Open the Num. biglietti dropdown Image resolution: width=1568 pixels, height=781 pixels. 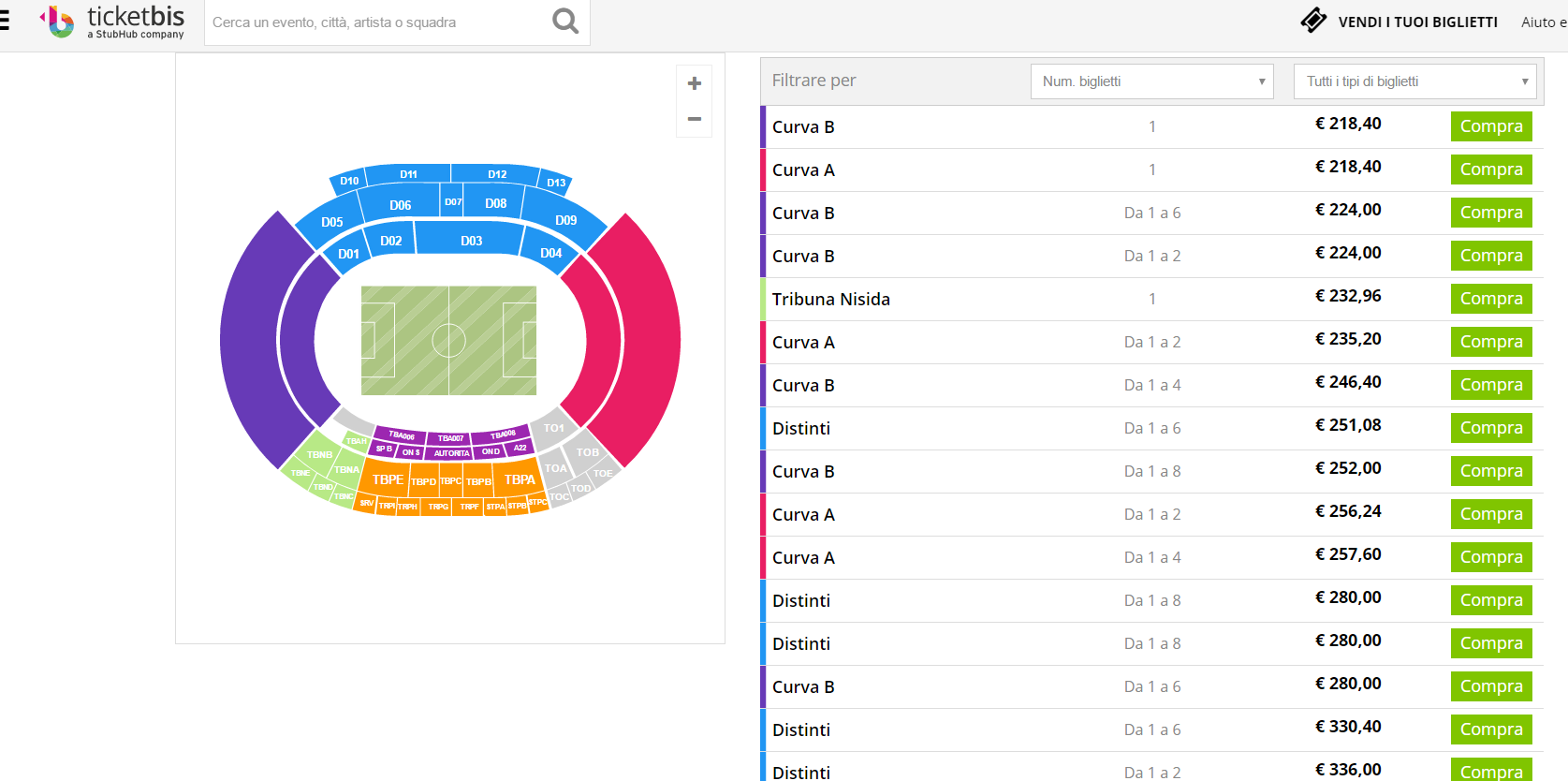[x=1152, y=81]
